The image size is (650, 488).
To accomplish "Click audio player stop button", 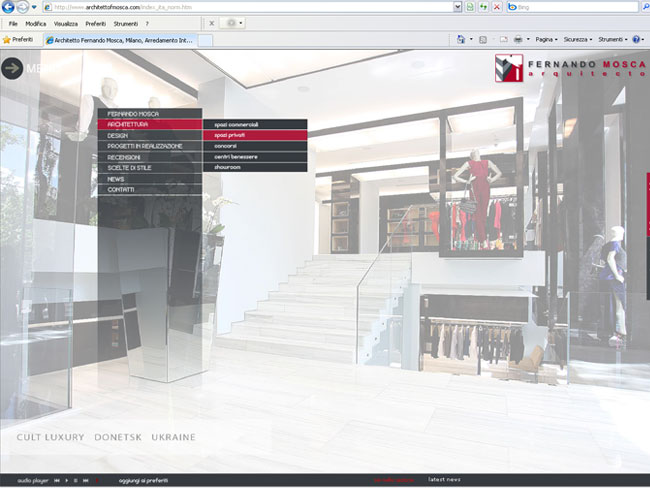I will pyautogui.click(x=75, y=481).
